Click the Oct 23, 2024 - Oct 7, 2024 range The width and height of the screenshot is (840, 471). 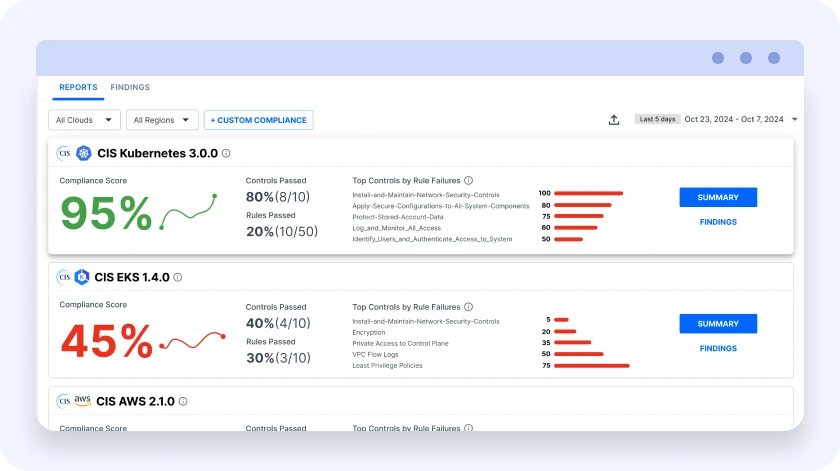pyautogui.click(x=734, y=119)
